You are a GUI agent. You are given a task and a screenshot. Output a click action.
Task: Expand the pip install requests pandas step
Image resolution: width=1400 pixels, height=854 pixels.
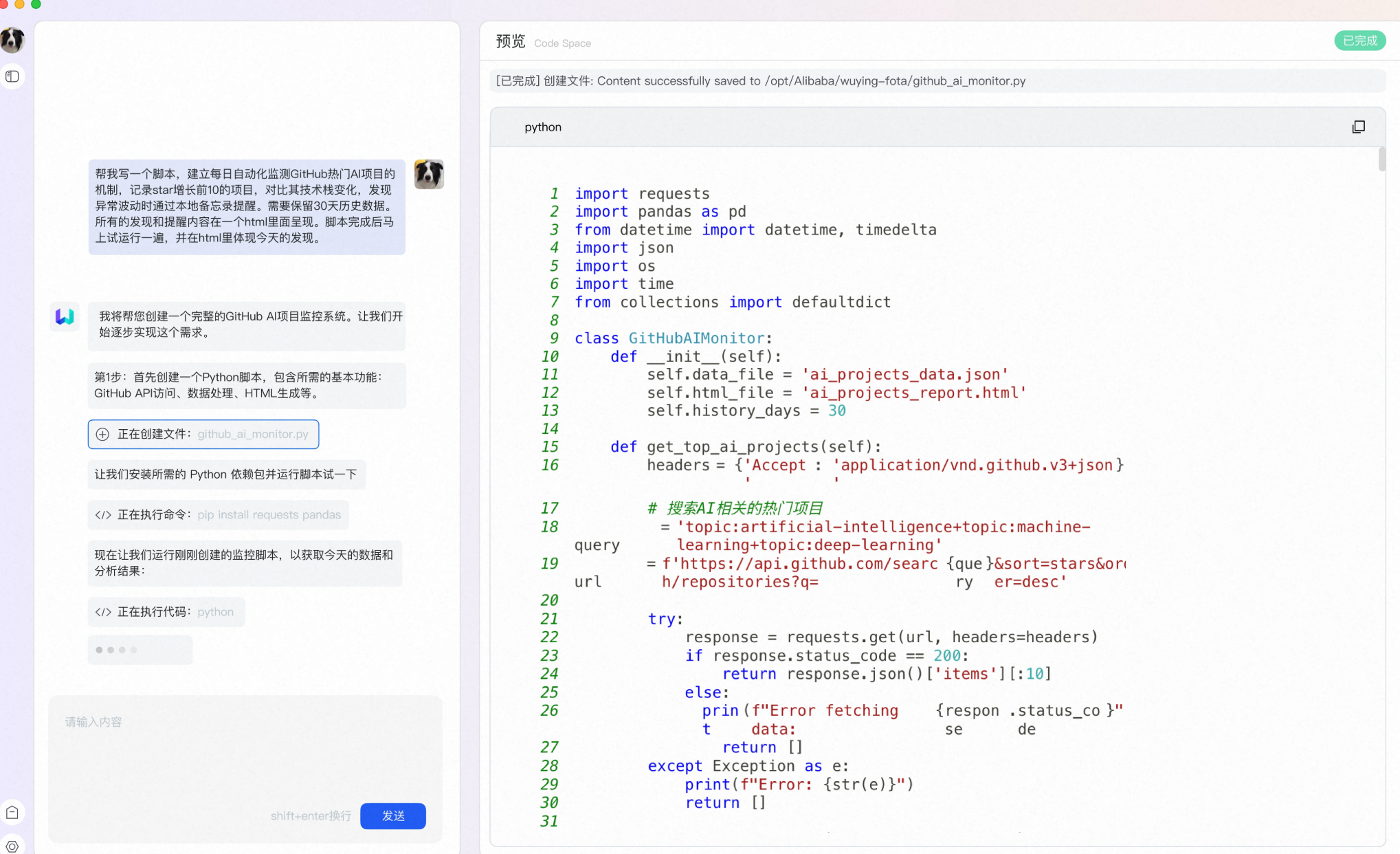coord(218,515)
